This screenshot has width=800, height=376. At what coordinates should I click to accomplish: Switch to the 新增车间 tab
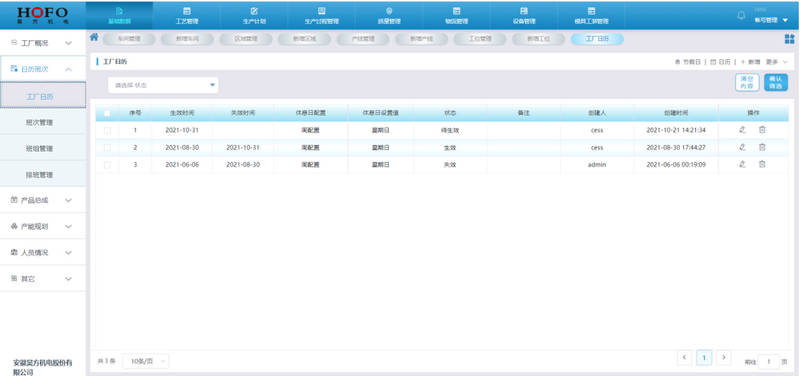pos(187,39)
